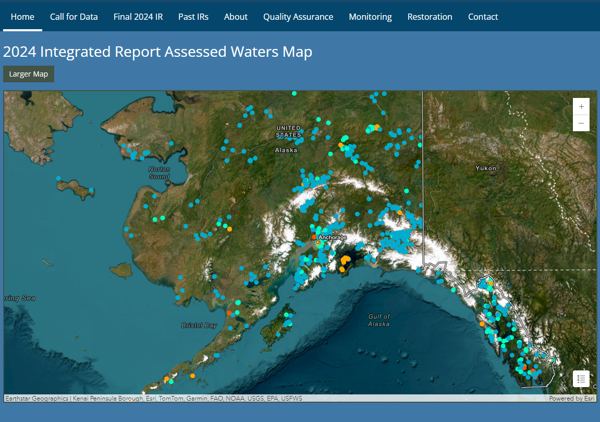
Task: Zoom out of the map
Action: click(581, 124)
